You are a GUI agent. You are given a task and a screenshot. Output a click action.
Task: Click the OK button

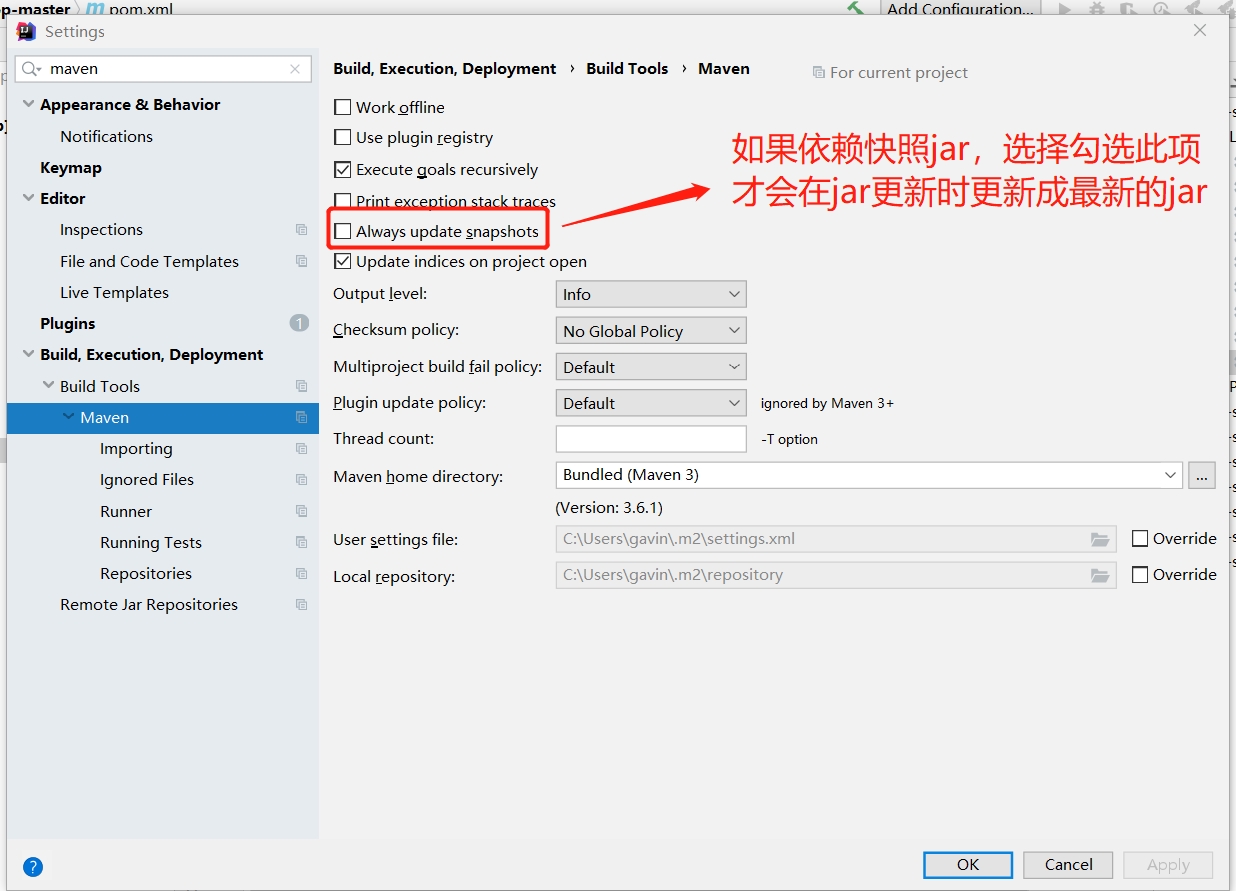click(967, 865)
